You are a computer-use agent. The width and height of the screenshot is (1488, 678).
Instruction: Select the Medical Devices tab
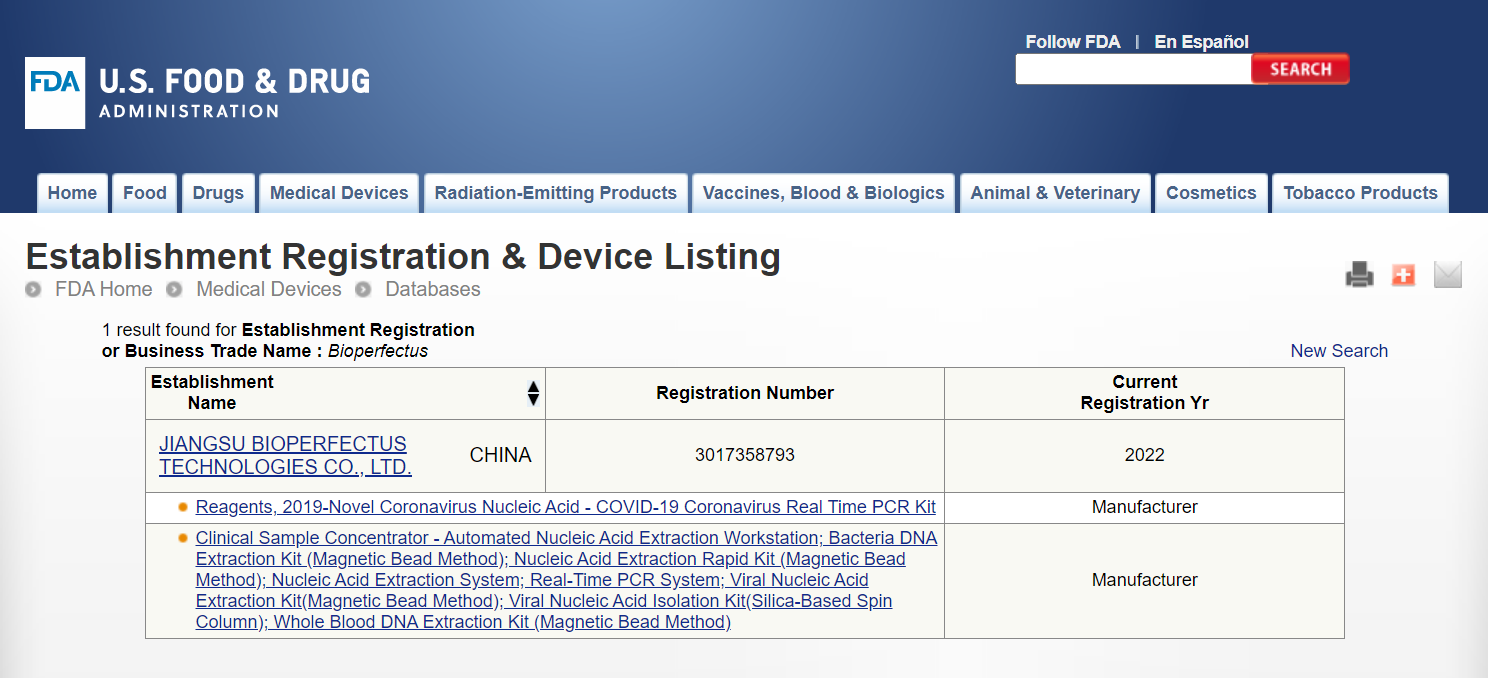[339, 193]
